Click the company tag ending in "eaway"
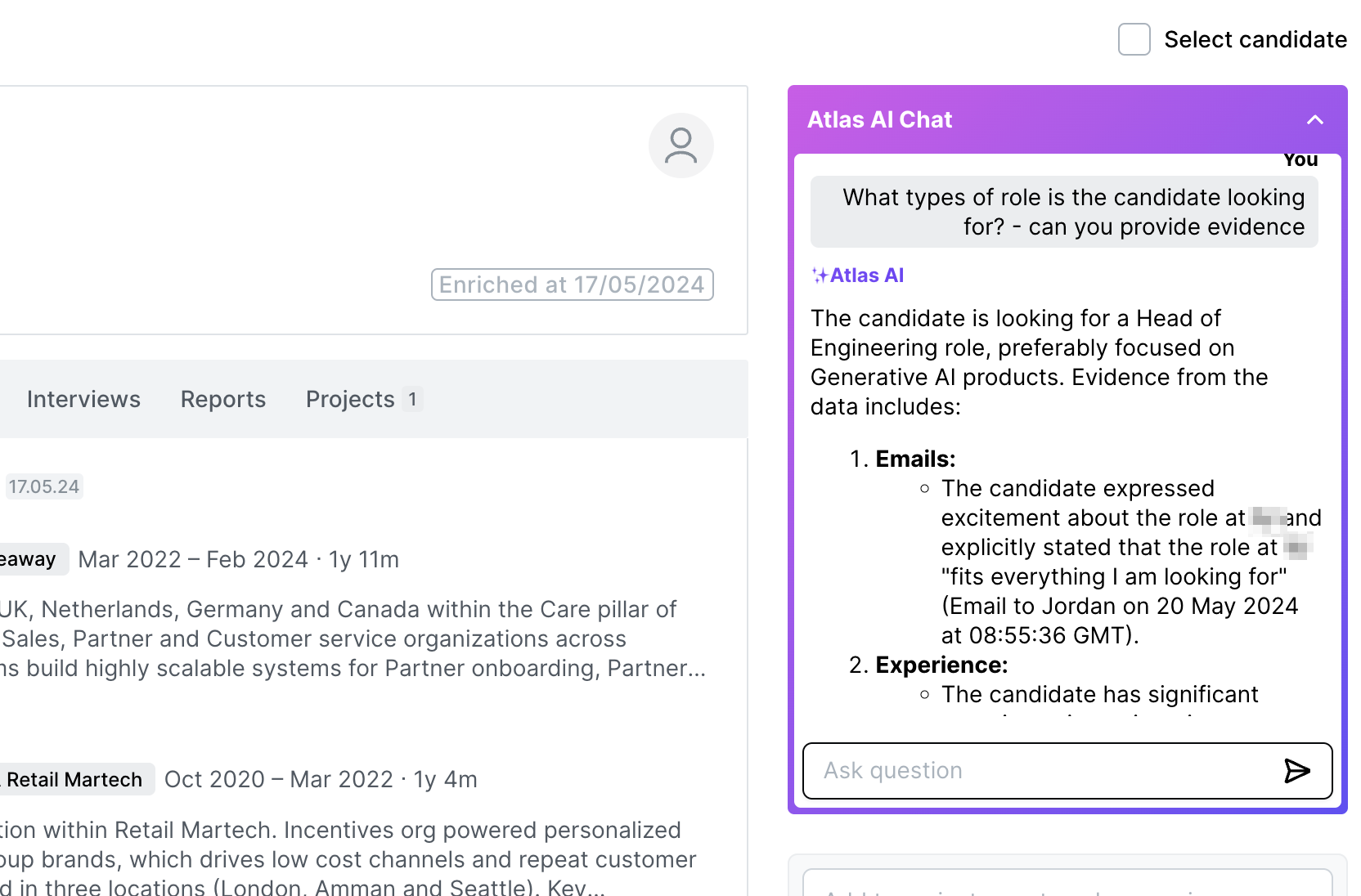1361x896 pixels. click(29, 559)
